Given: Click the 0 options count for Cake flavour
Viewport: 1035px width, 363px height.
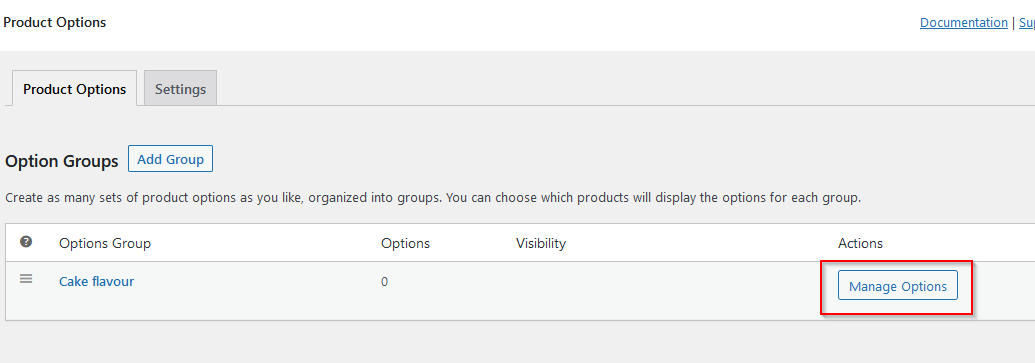Looking at the screenshot, I should pyautogui.click(x=384, y=282).
